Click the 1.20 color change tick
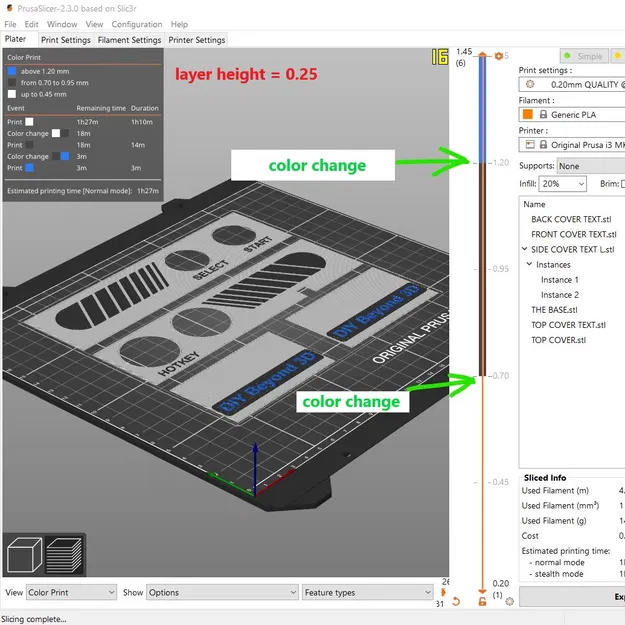 coord(501,163)
